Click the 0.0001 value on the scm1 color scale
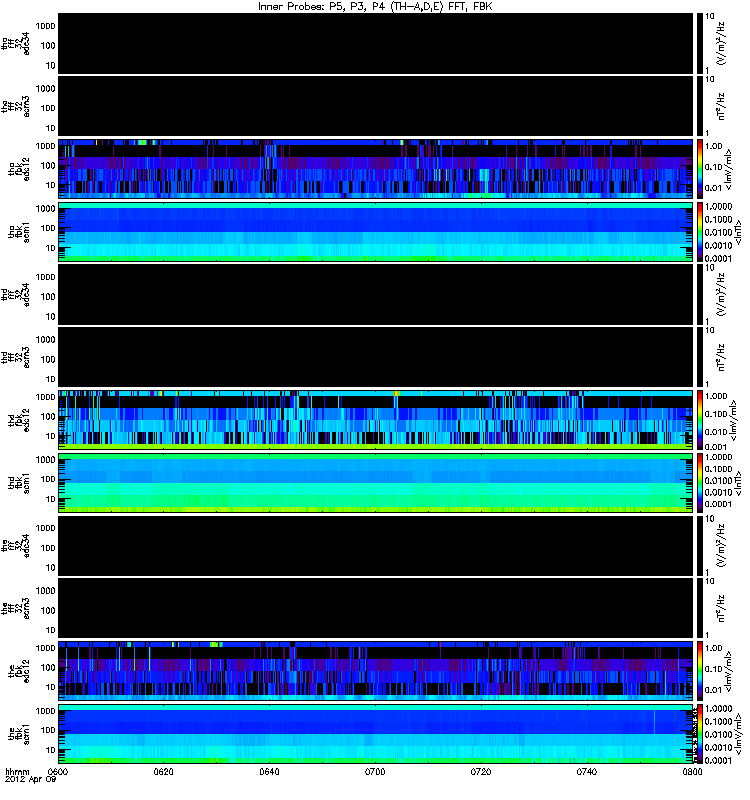 tap(718, 761)
